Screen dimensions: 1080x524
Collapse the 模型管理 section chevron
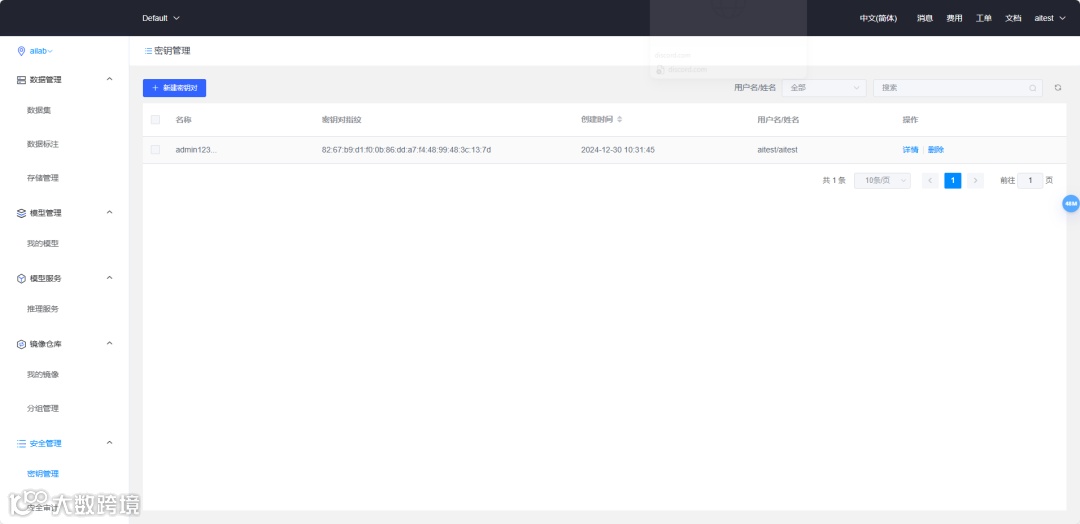coord(109,213)
